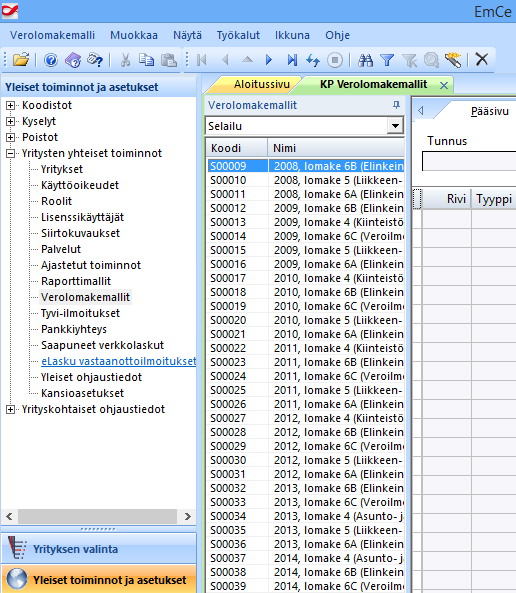The image size is (516, 593).
Task: Click the refresh arrows icon
Action: [313, 60]
